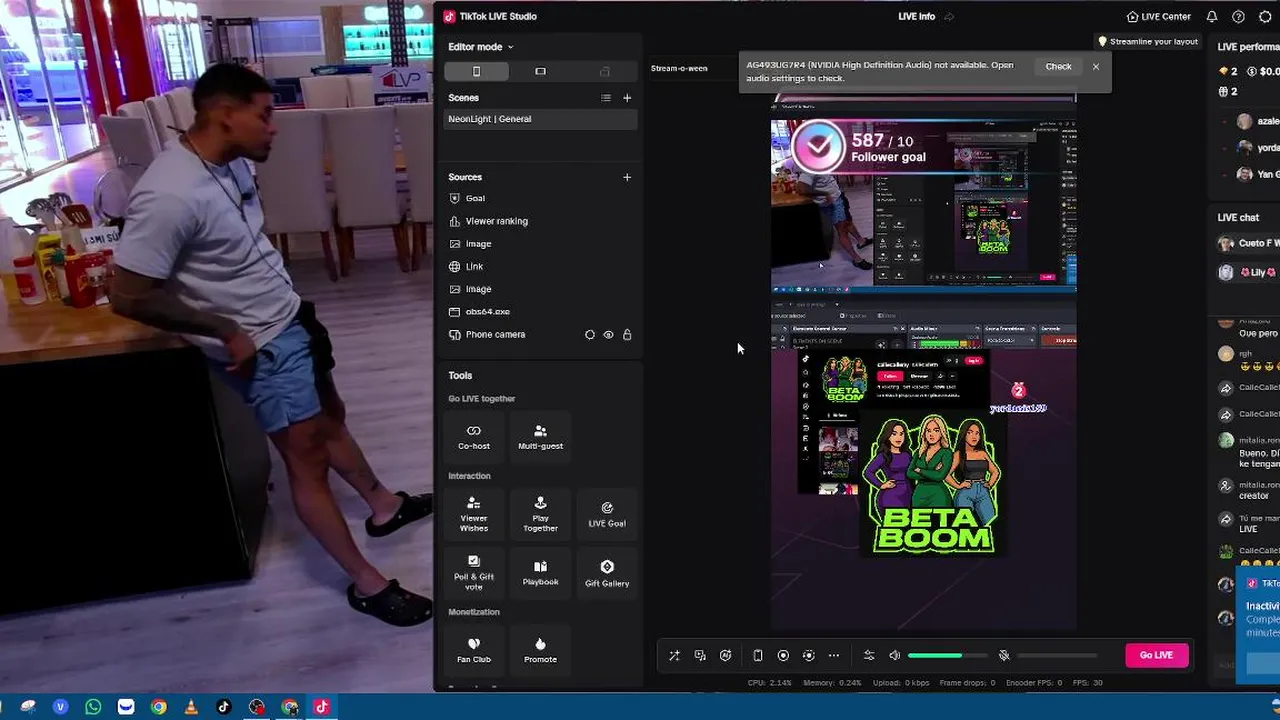The image size is (1280, 720).
Task: Add a new scene with plus icon
Action: pyautogui.click(x=627, y=98)
